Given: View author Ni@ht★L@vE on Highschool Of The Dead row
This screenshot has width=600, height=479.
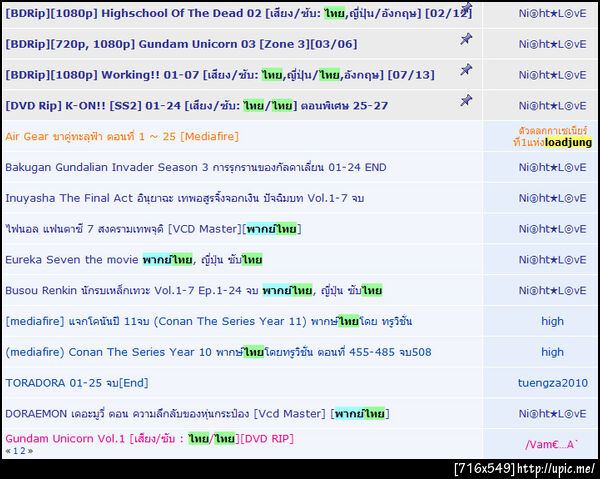Looking at the screenshot, I should tap(553, 13).
